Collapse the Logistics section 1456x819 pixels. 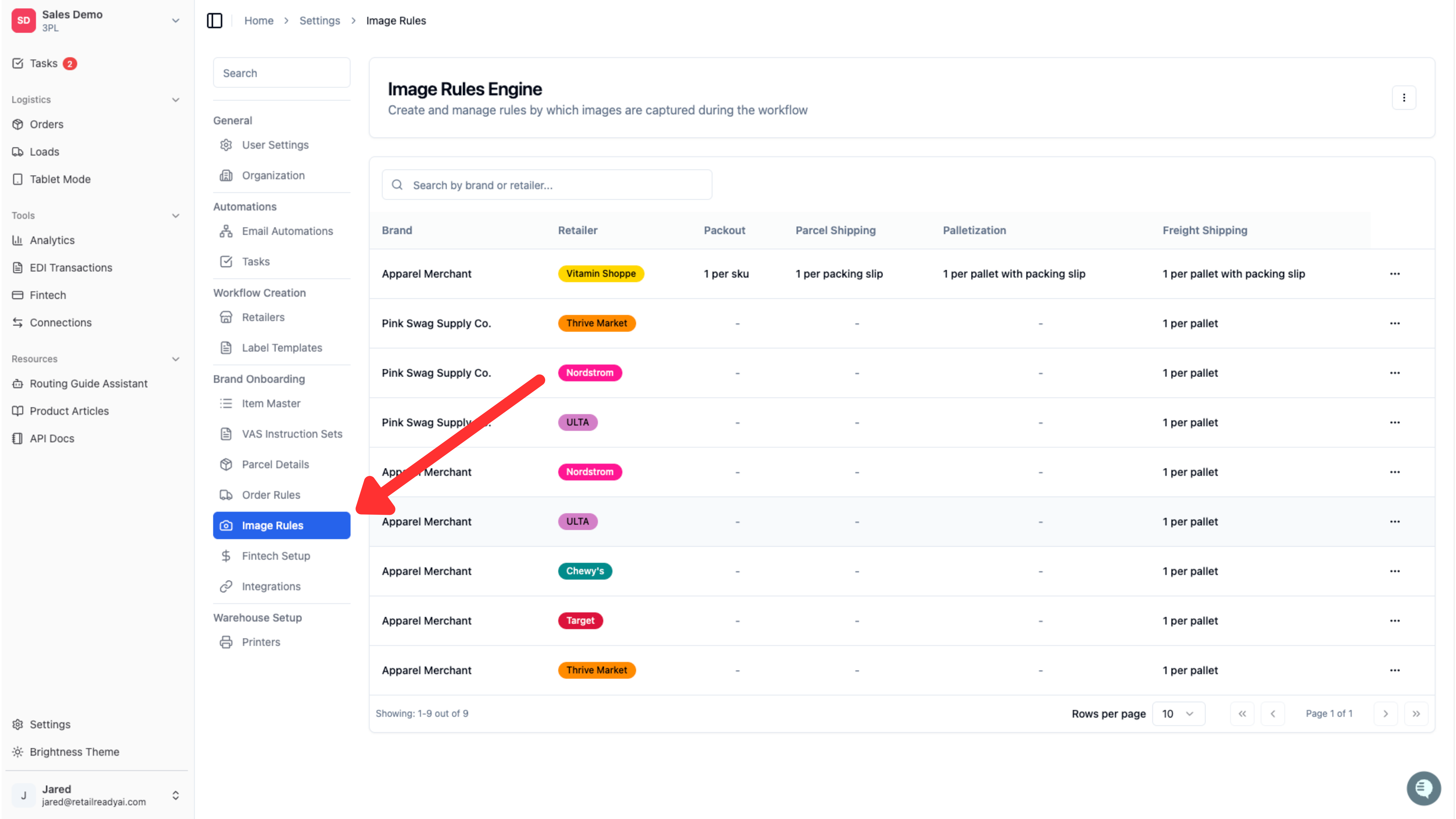pos(176,100)
